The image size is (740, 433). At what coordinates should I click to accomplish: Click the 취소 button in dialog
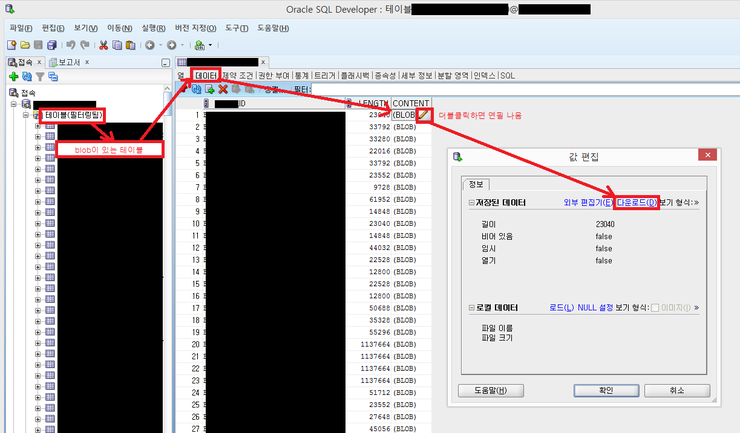pyautogui.click(x=677, y=390)
